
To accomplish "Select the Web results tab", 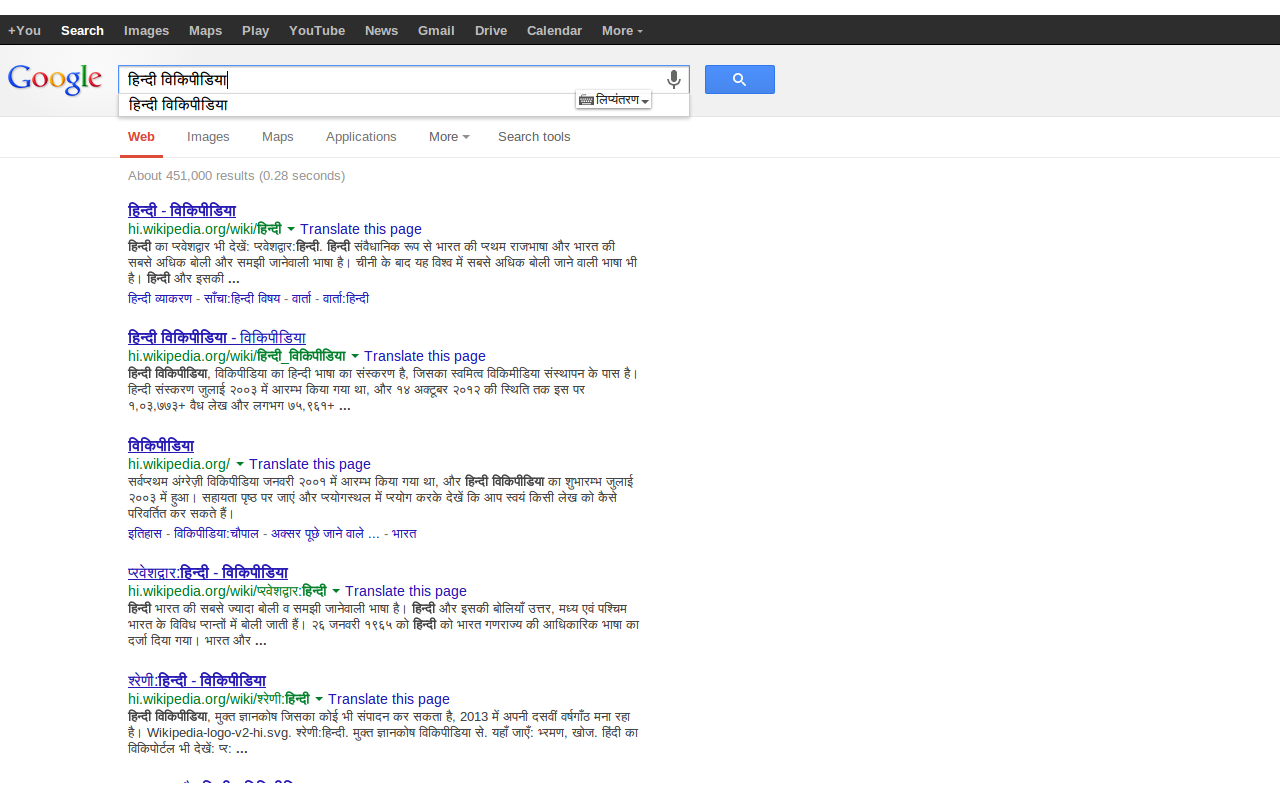I will click(141, 137).
